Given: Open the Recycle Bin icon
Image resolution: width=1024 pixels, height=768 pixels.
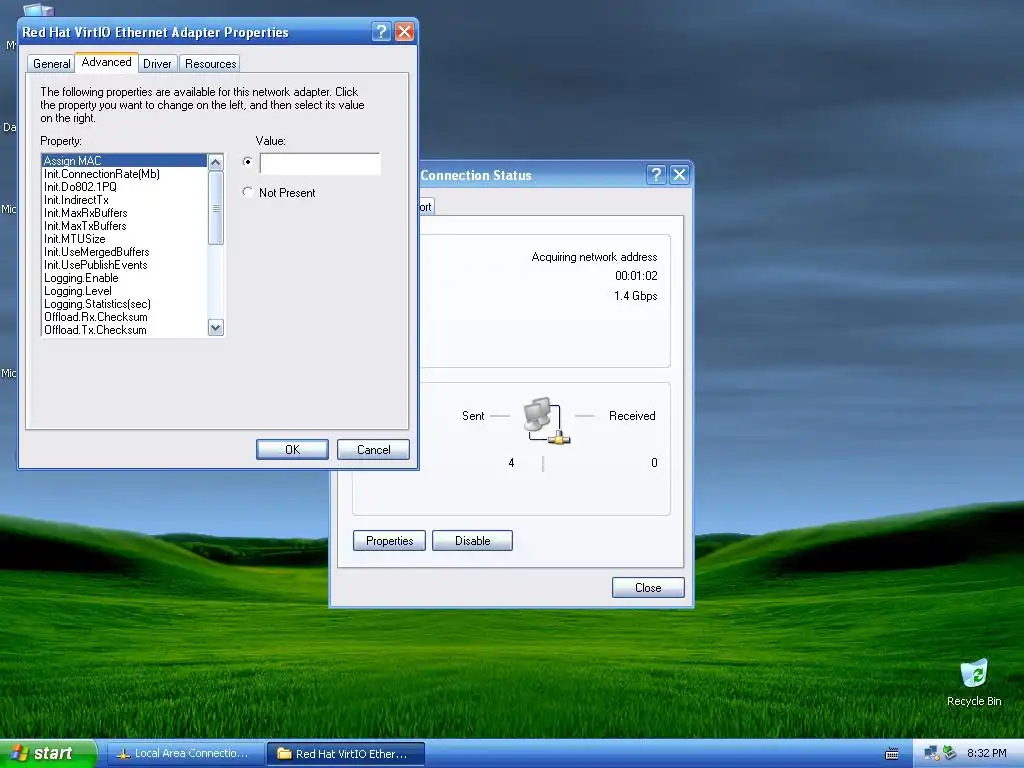Looking at the screenshot, I should point(974,683).
